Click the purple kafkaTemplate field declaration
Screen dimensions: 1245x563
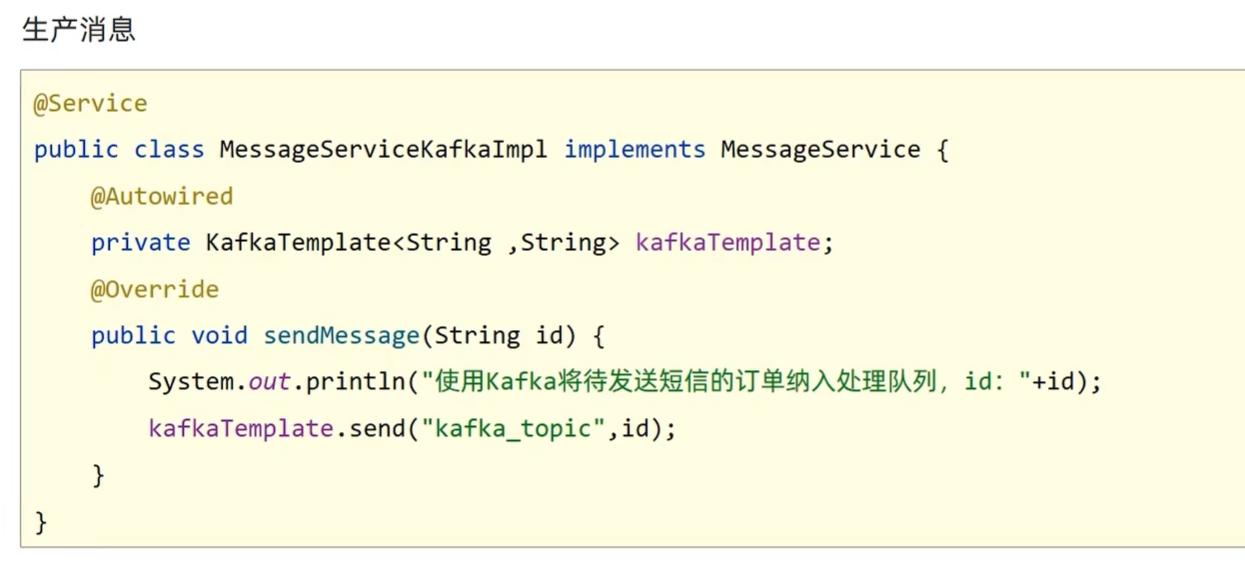point(729,243)
